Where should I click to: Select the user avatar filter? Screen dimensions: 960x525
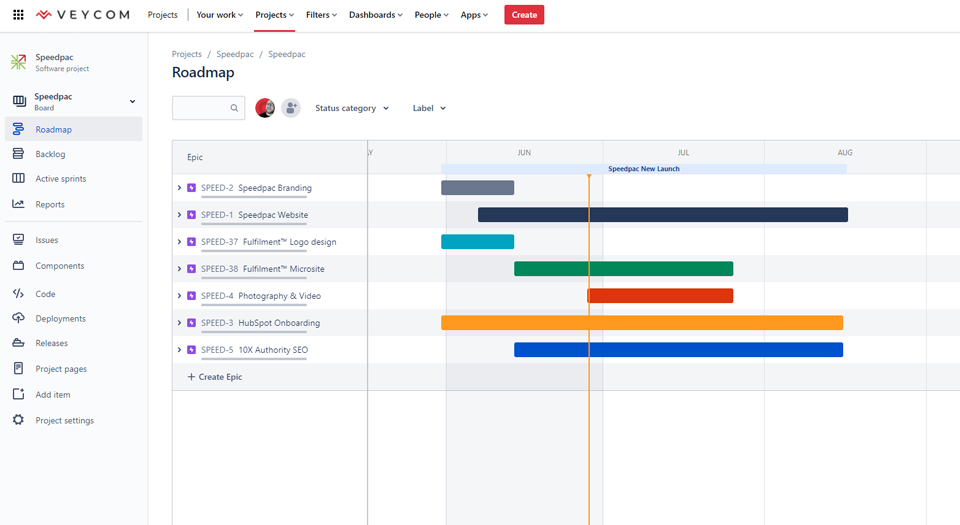[265, 108]
